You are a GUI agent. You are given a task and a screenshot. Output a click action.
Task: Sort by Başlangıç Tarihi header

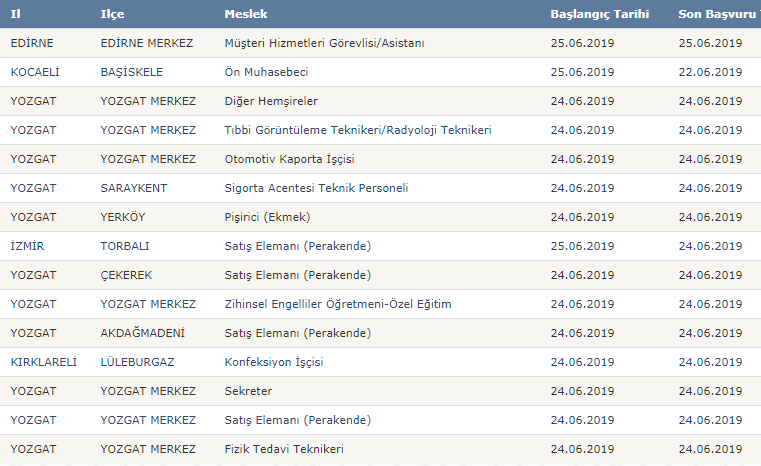599,14
